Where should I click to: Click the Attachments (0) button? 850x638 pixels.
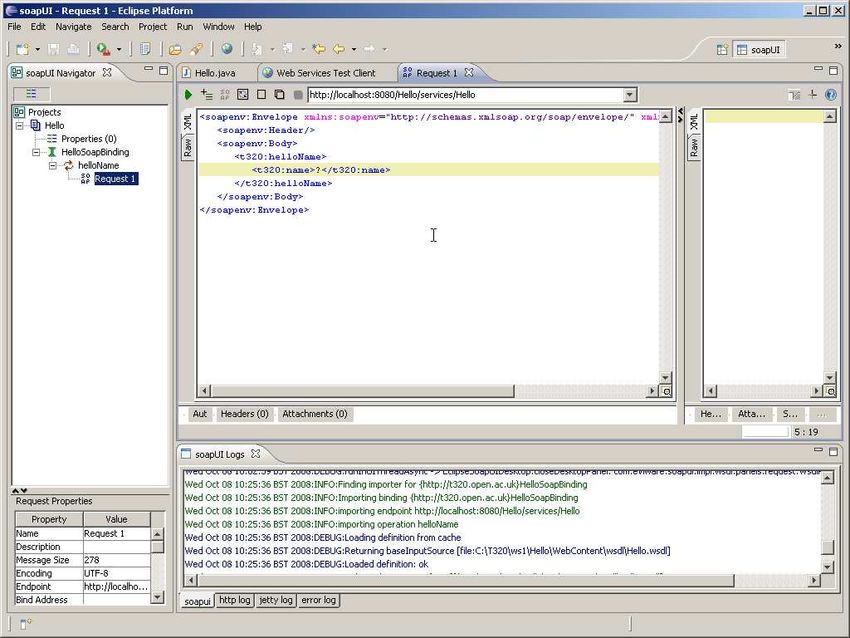[x=314, y=414]
